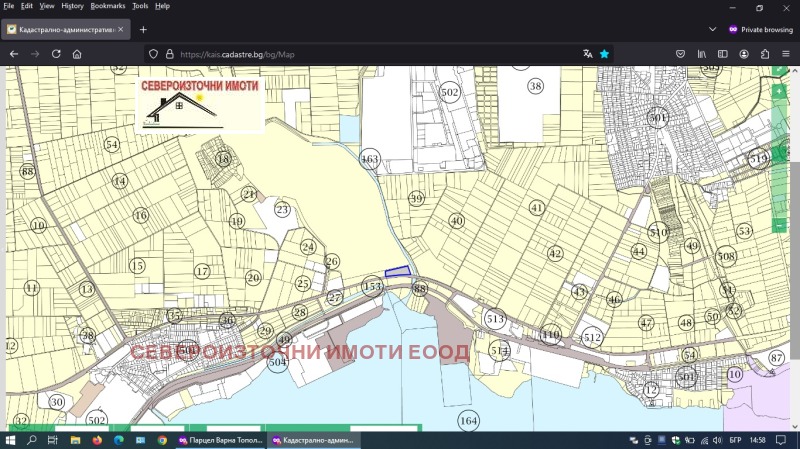
Task: Toggle fullscreen map arrows button
Action: (779, 70)
